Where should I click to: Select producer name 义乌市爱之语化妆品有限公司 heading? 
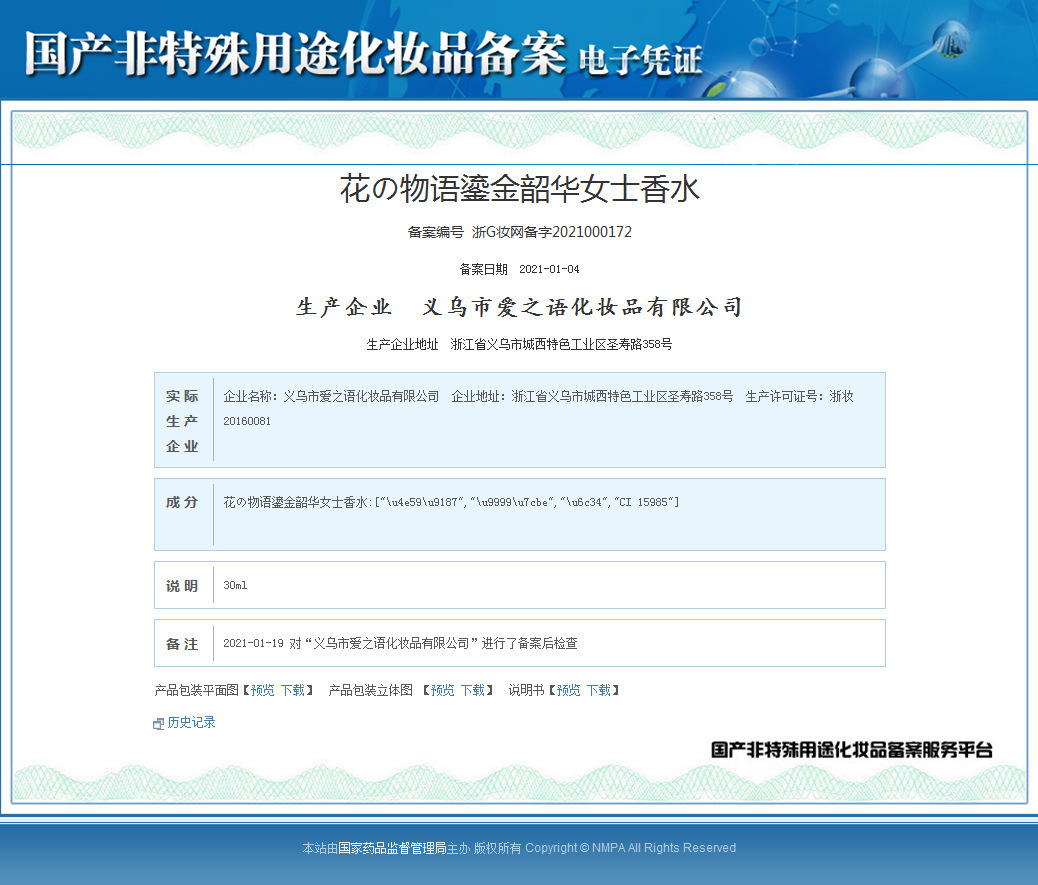[582, 307]
